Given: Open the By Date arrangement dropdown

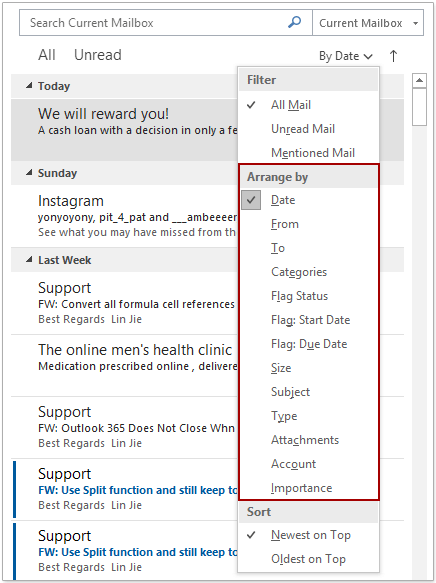Looking at the screenshot, I should pyautogui.click(x=345, y=56).
